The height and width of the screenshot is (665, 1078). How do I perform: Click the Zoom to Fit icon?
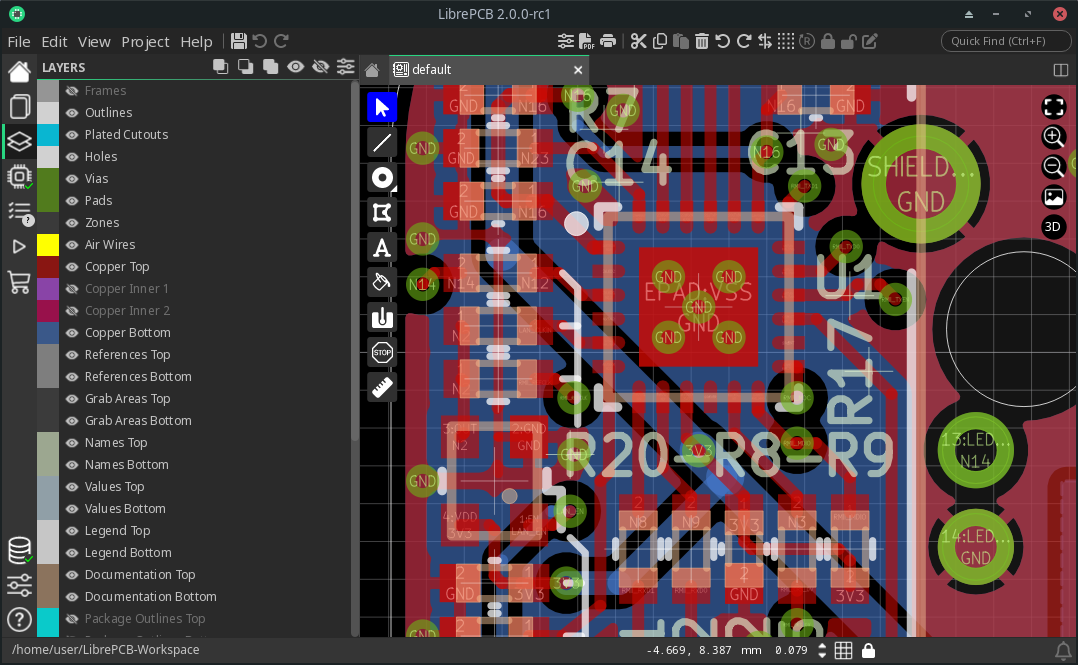point(1053,107)
